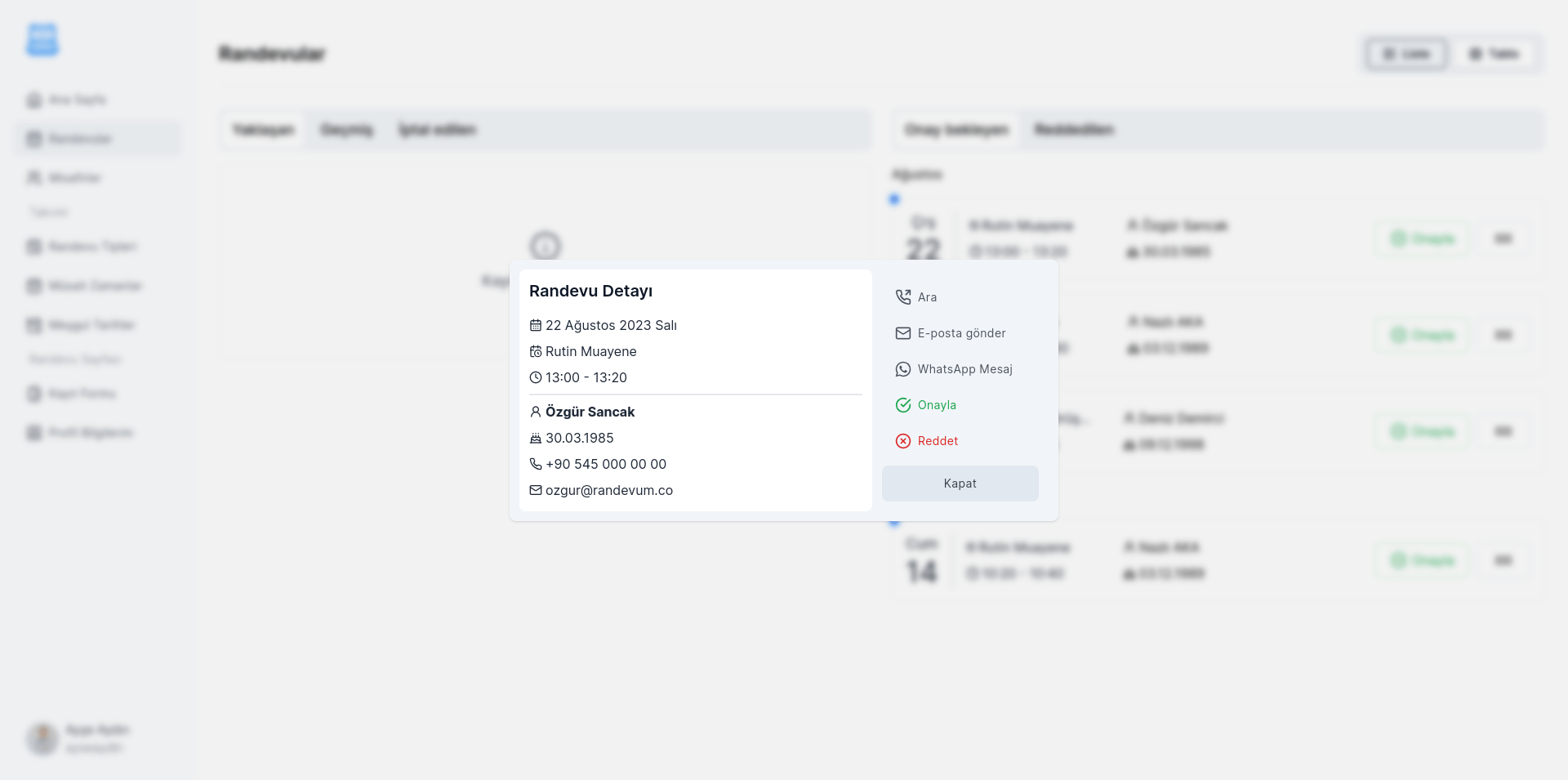Open the WhatsApp Mesaj icon

click(902, 368)
